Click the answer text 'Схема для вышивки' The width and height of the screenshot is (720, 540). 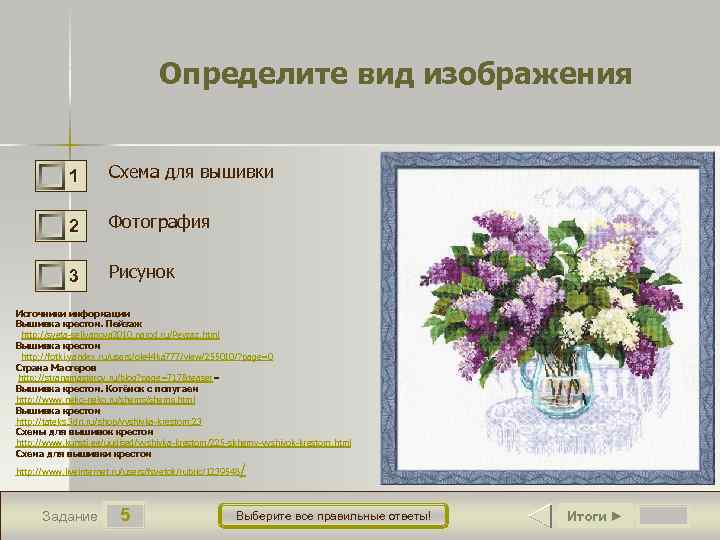(191, 172)
